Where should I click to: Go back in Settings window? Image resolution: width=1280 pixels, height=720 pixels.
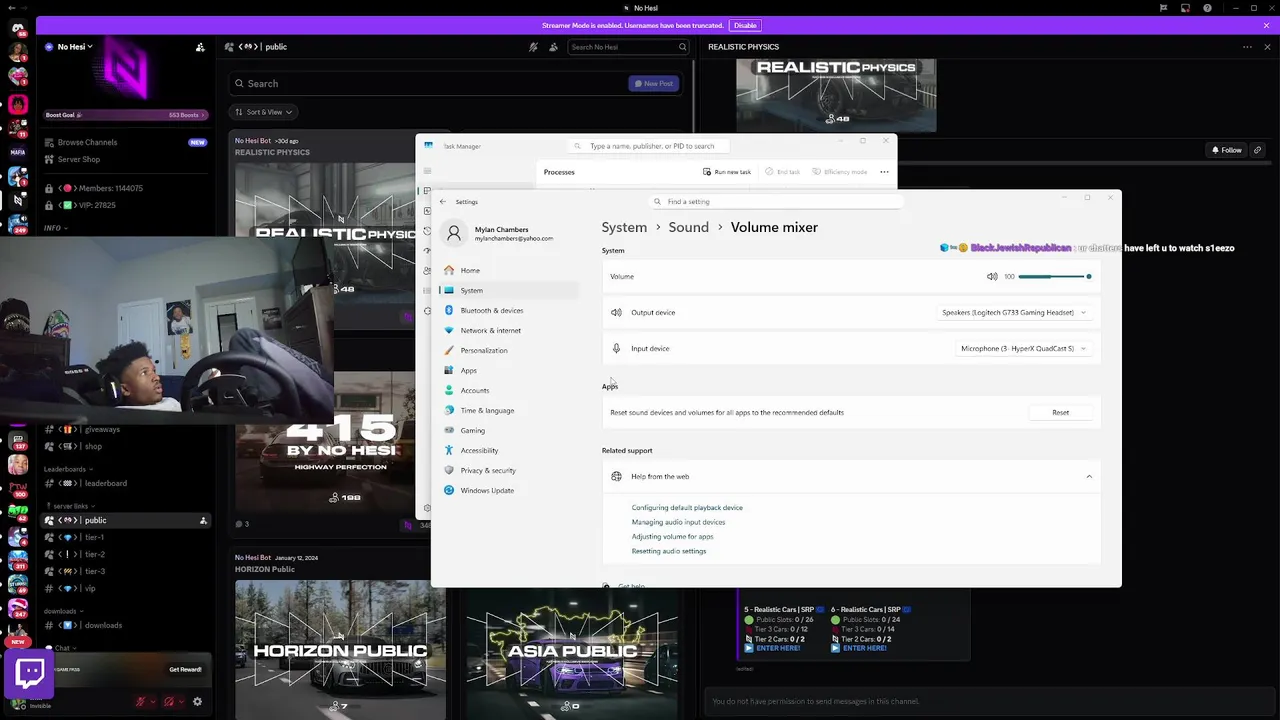[443, 202]
